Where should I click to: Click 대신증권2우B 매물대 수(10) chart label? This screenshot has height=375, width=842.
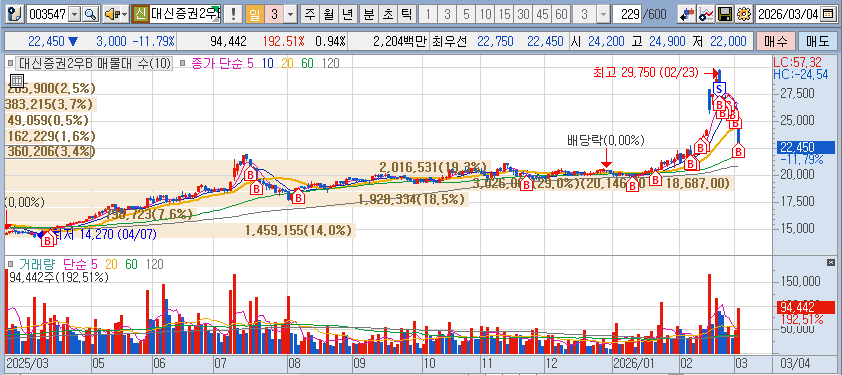point(94,63)
